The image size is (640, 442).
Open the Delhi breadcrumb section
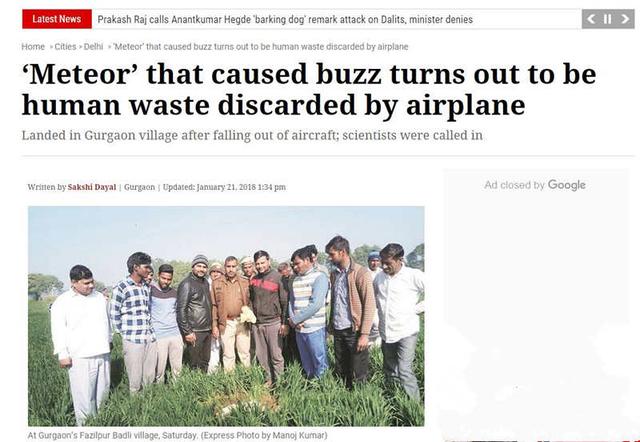[x=93, y=47]
